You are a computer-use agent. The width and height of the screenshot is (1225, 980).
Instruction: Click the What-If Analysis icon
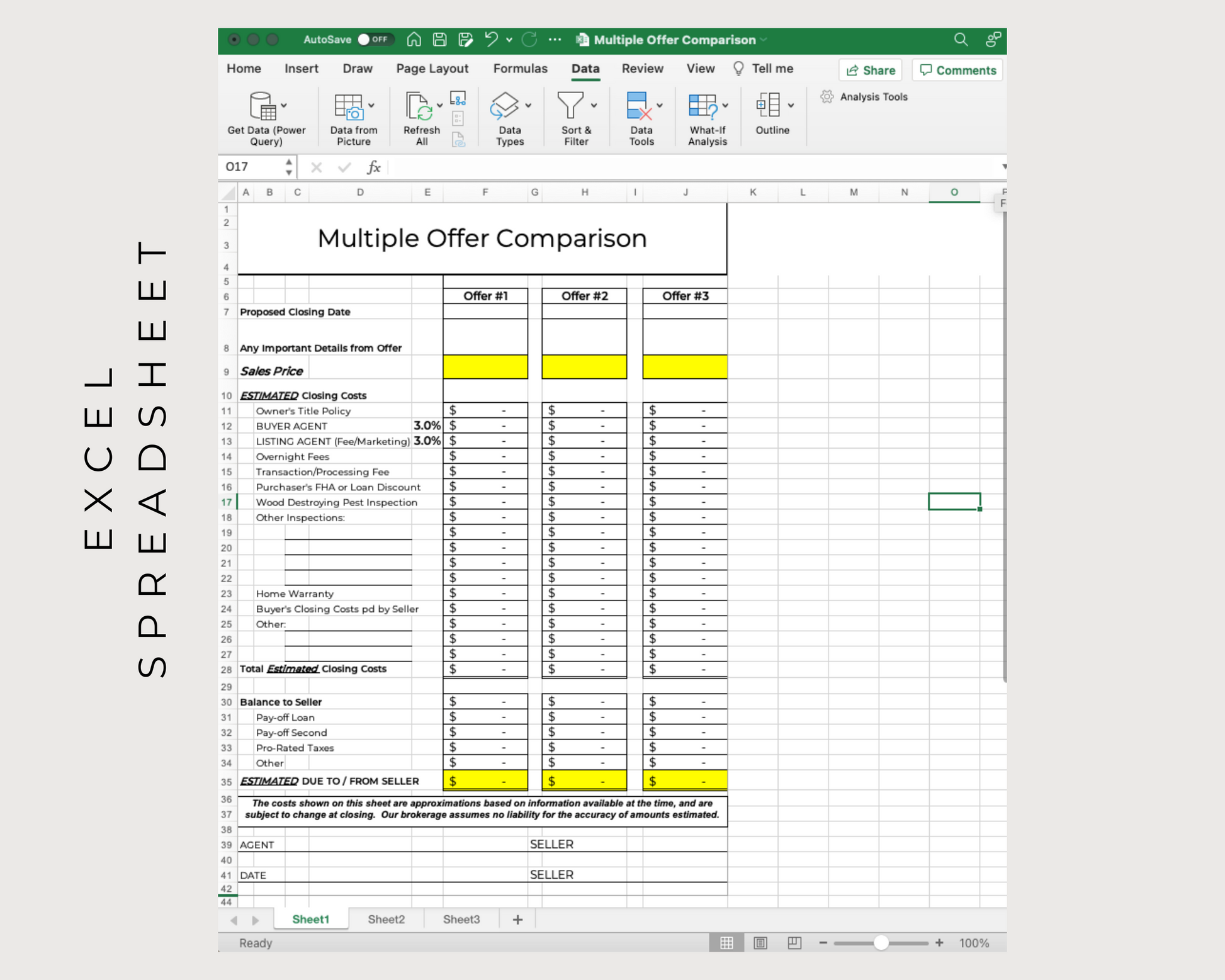pos(703,106)
